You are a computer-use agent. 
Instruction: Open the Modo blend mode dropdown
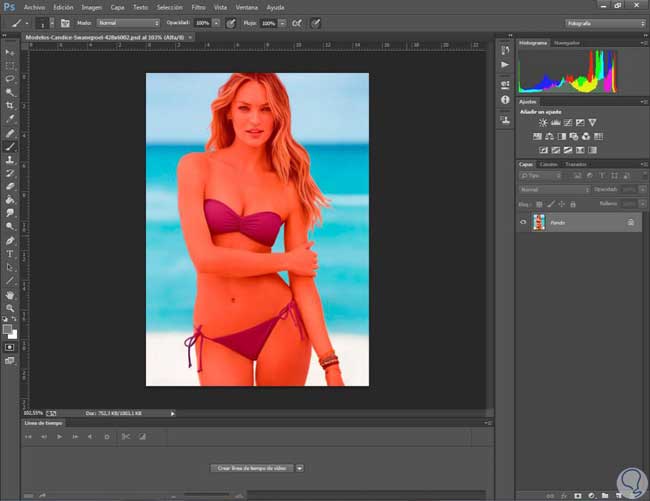pos(127,22)
